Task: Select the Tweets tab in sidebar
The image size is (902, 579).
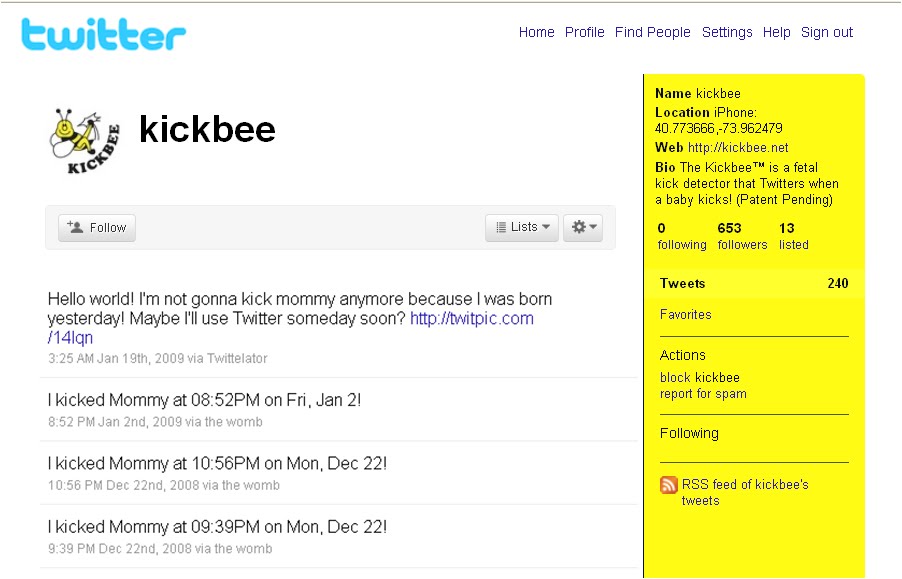Action: click(754, 283)
